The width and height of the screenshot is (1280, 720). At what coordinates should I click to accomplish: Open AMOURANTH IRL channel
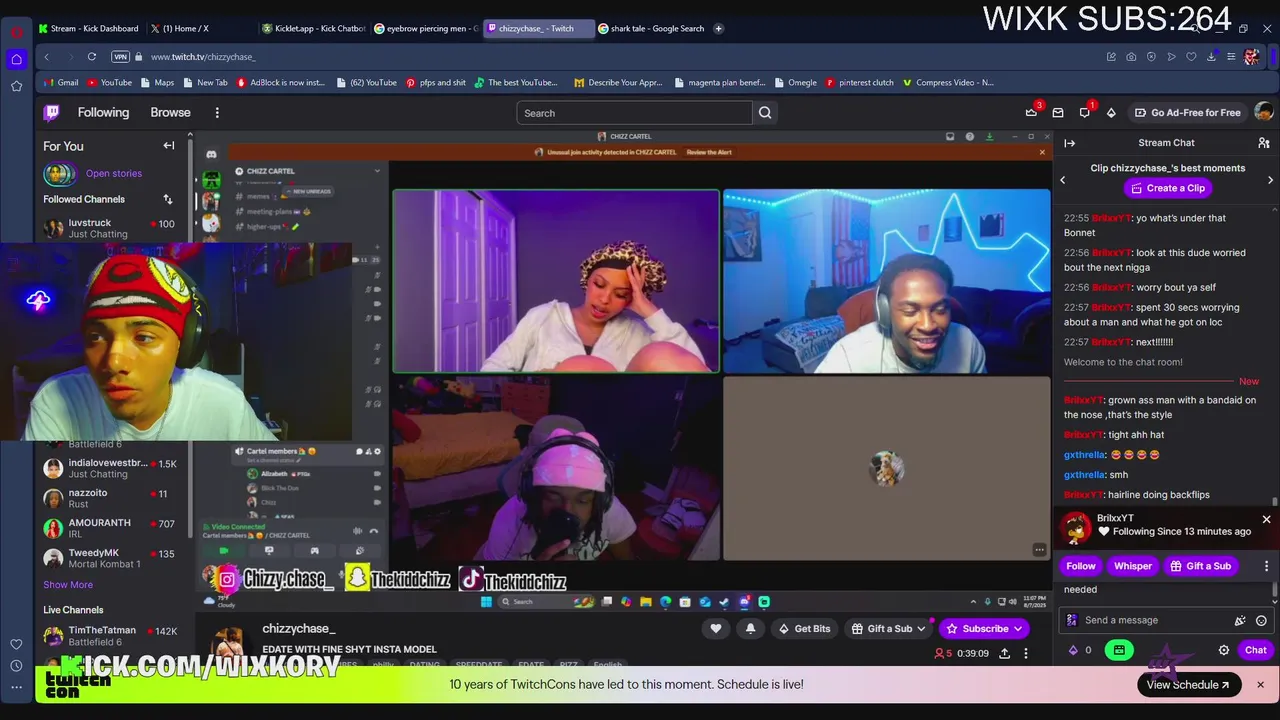(x=109, y=528)
